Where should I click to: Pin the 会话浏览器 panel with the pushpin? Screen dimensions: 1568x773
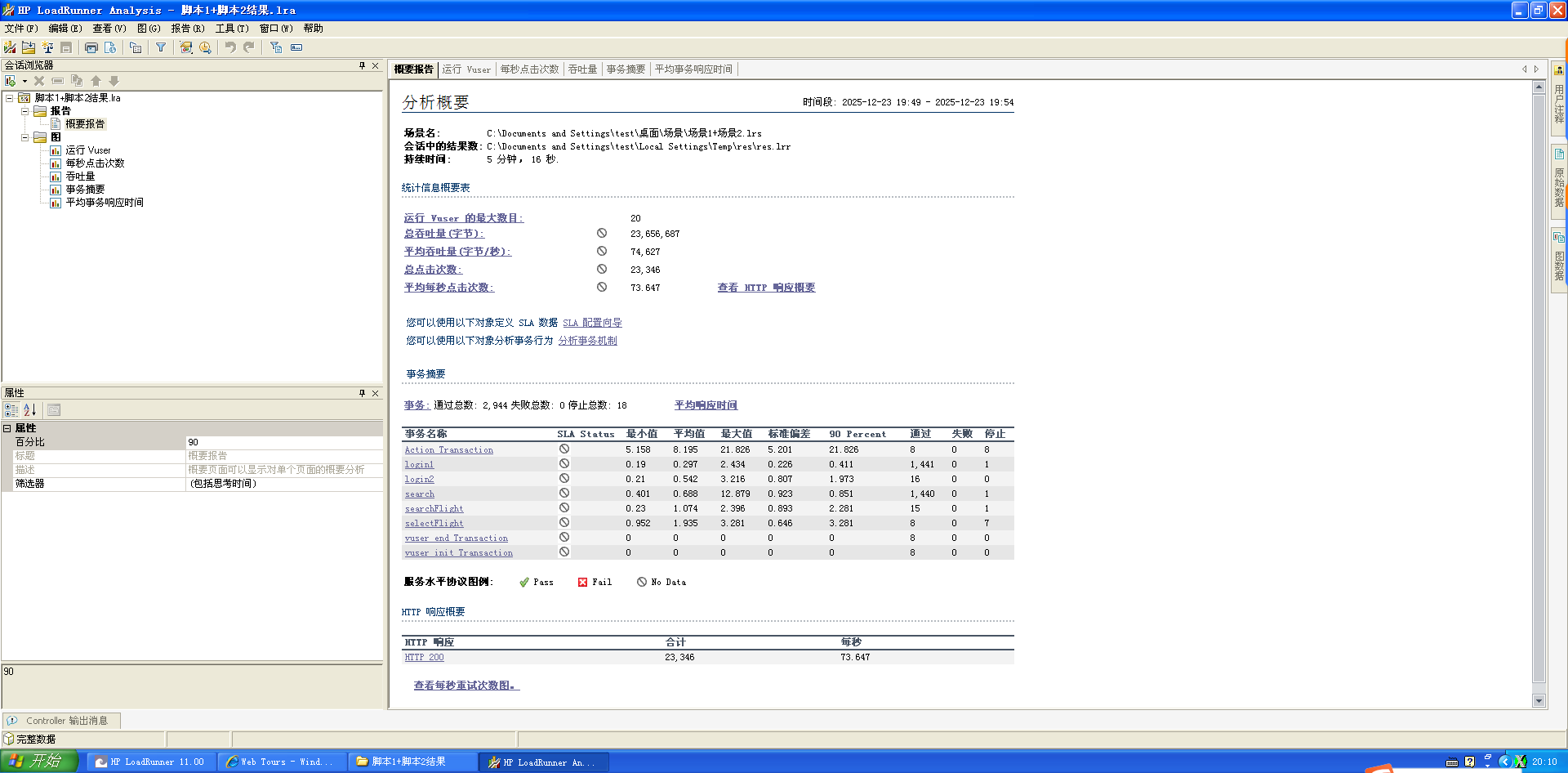pyautogui.click(x=362, y=65)
